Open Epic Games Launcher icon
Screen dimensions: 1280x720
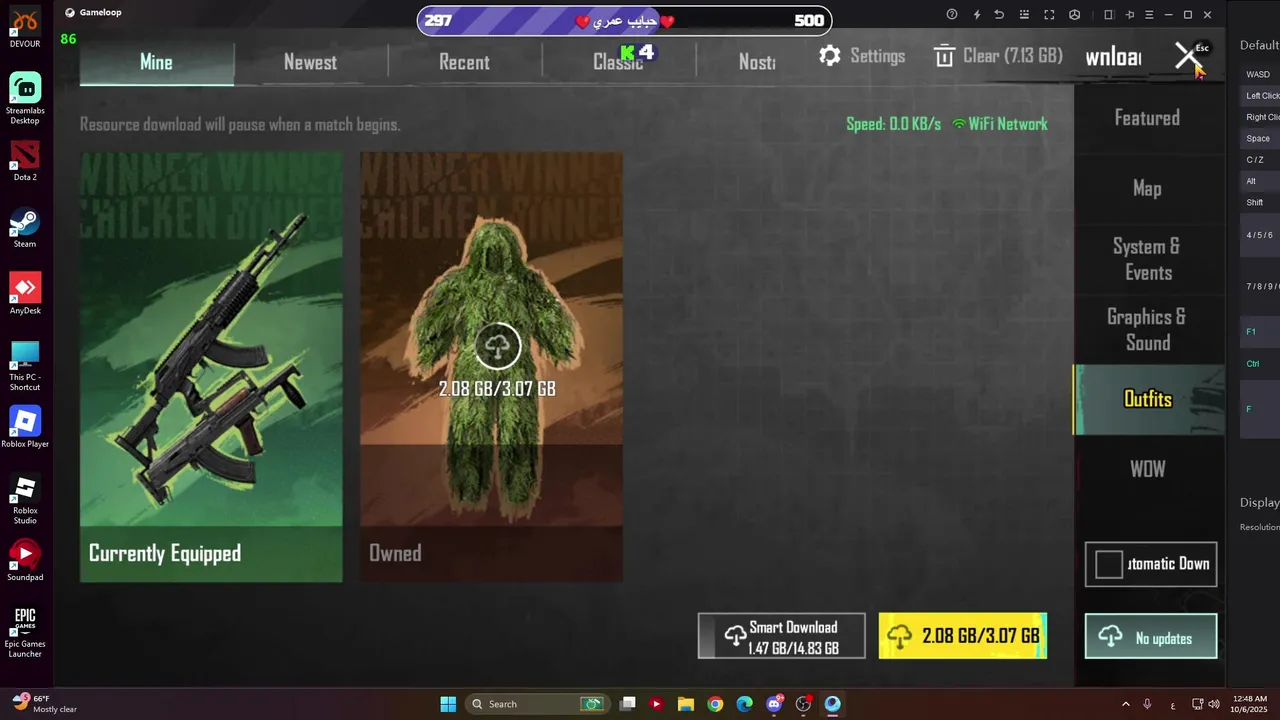coord(25,631)
